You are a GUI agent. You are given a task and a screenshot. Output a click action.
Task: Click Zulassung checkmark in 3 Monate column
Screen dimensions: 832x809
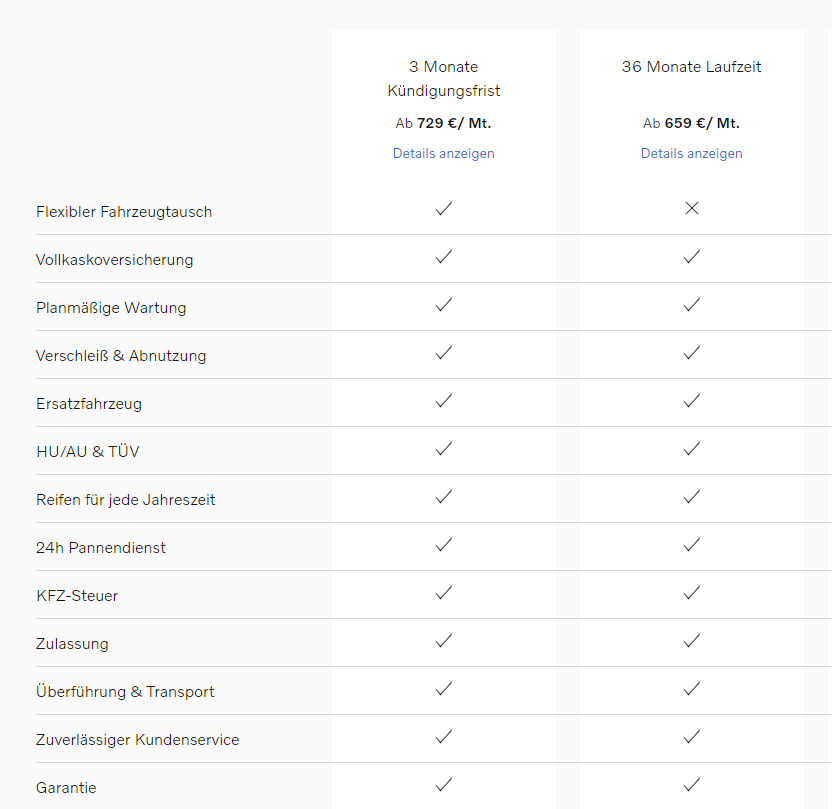[x=444, y=640]
